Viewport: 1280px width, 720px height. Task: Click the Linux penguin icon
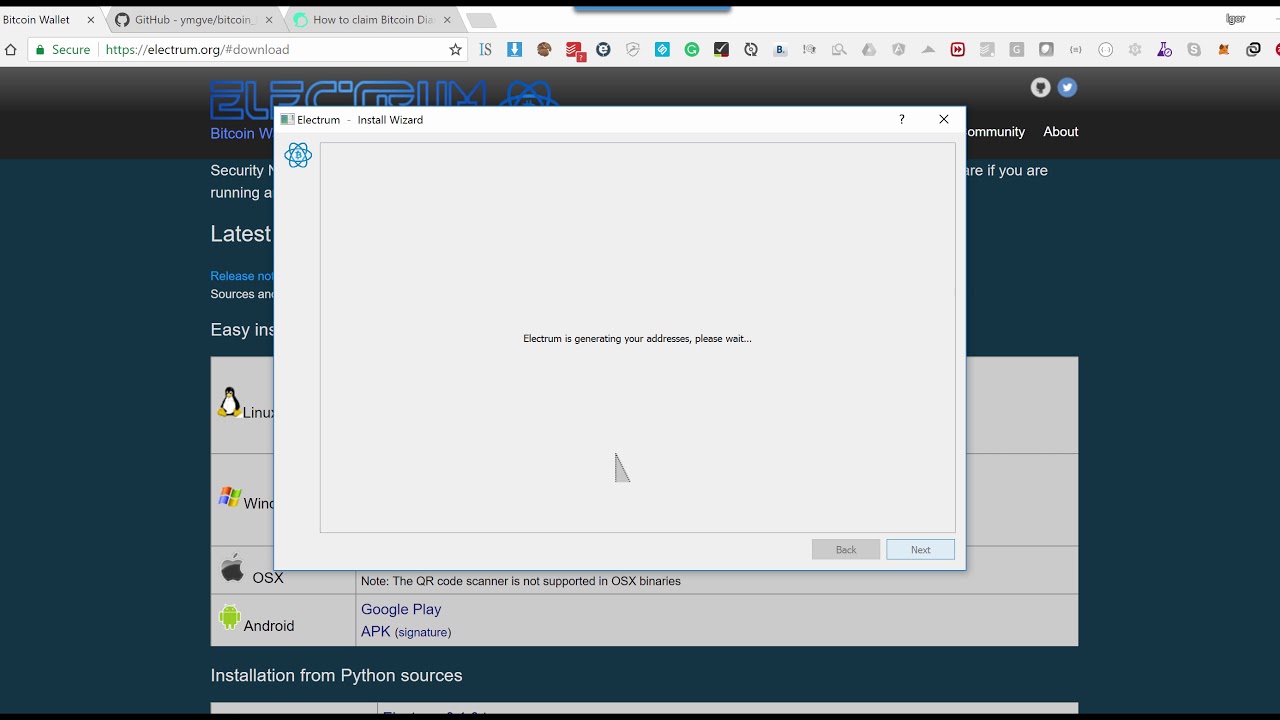tap(230, 402)
